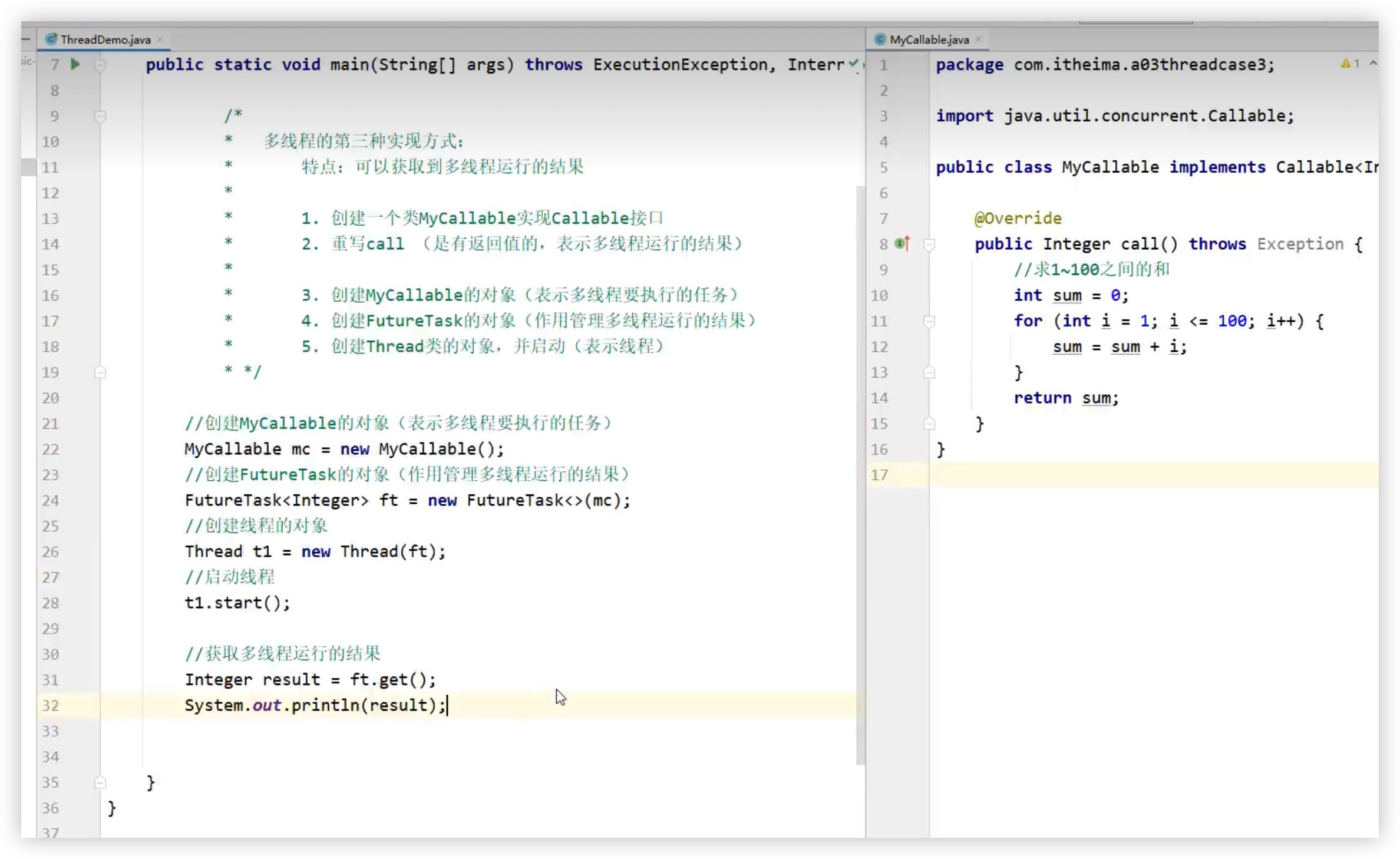Close the ThreadDemo.java tab

[160, 39]
